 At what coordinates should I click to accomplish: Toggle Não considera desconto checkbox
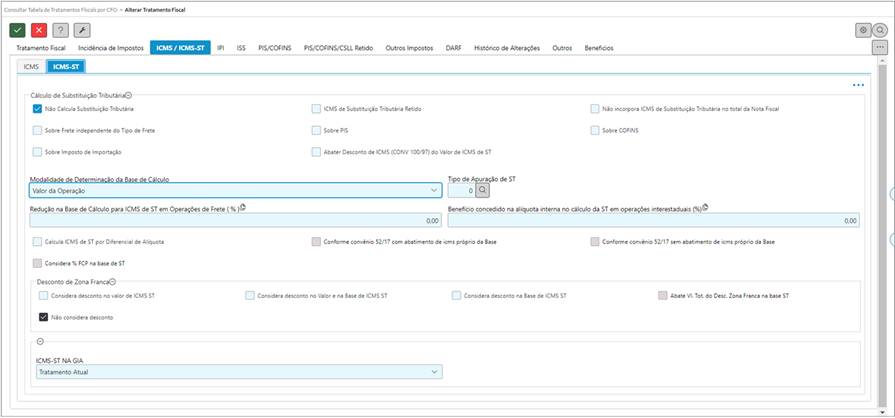coord(43,317)
